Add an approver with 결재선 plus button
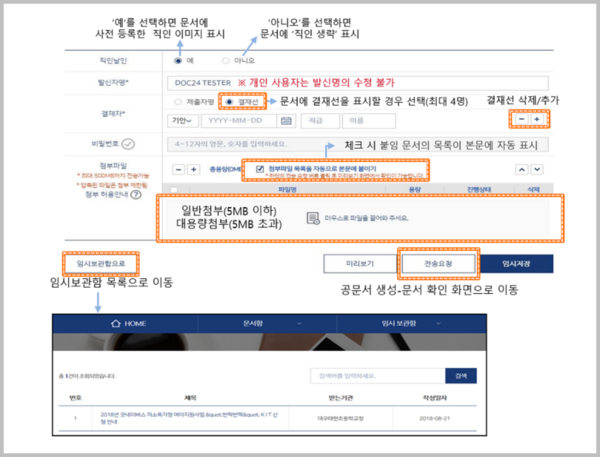This screenshot has width=600, height=457. click(x=537, y=119)
